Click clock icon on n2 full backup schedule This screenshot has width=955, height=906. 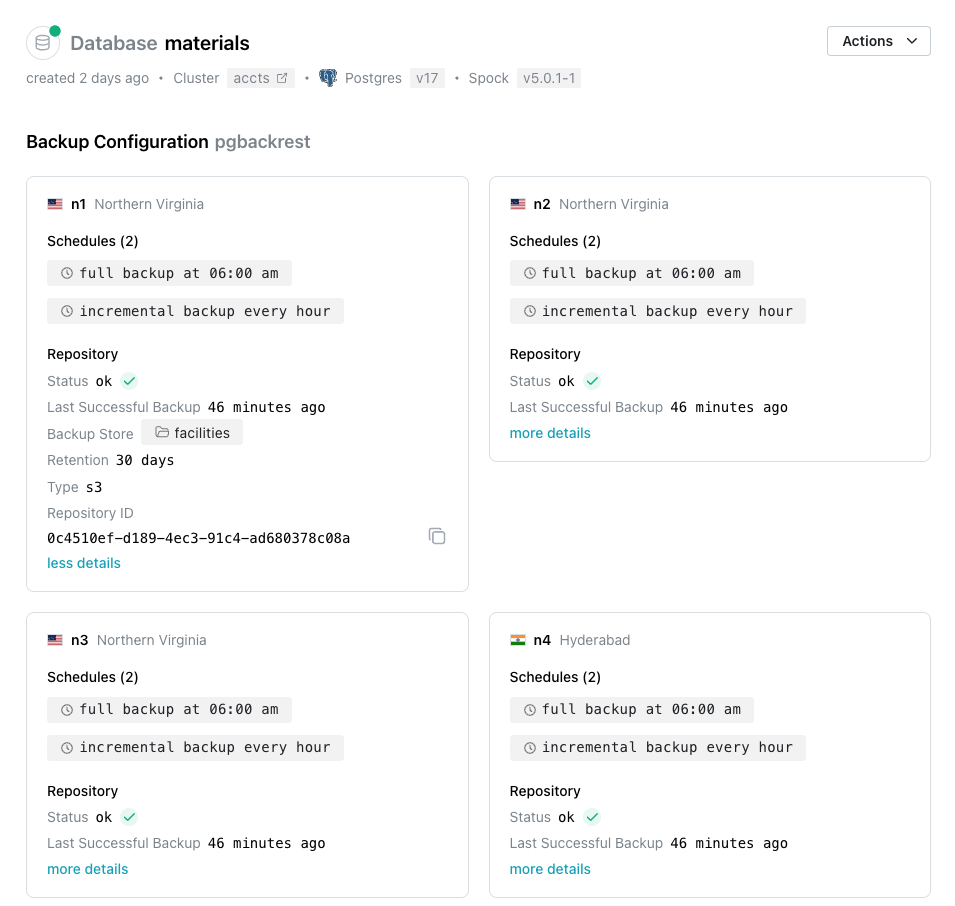click(530, 273)
